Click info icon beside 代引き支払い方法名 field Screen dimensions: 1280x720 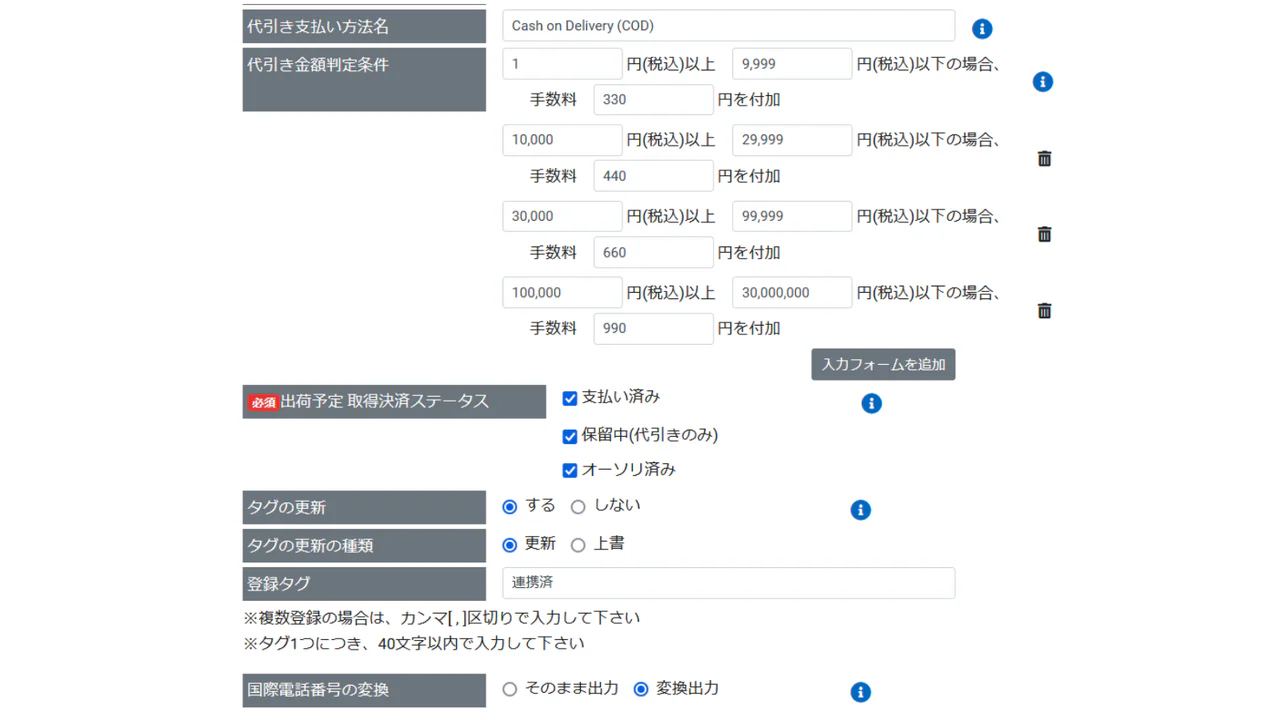(982, 29)
